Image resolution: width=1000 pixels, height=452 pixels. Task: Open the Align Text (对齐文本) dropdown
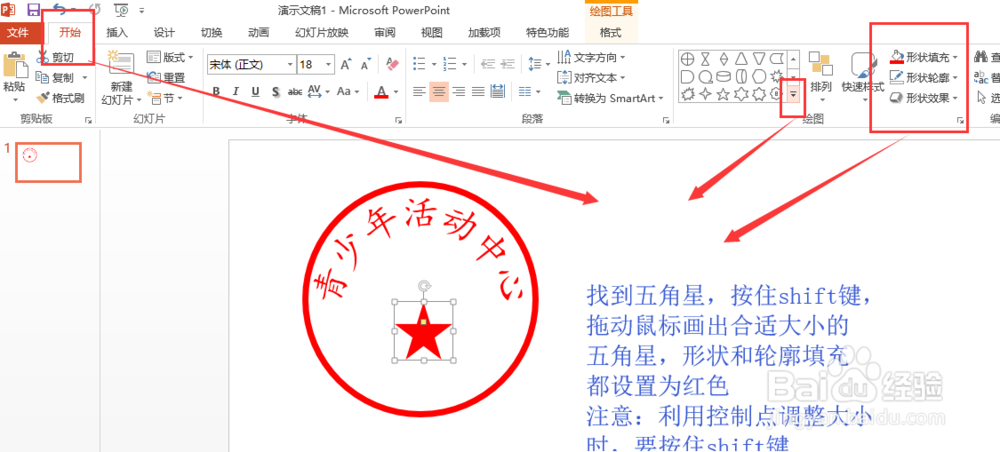pos(591,78)
